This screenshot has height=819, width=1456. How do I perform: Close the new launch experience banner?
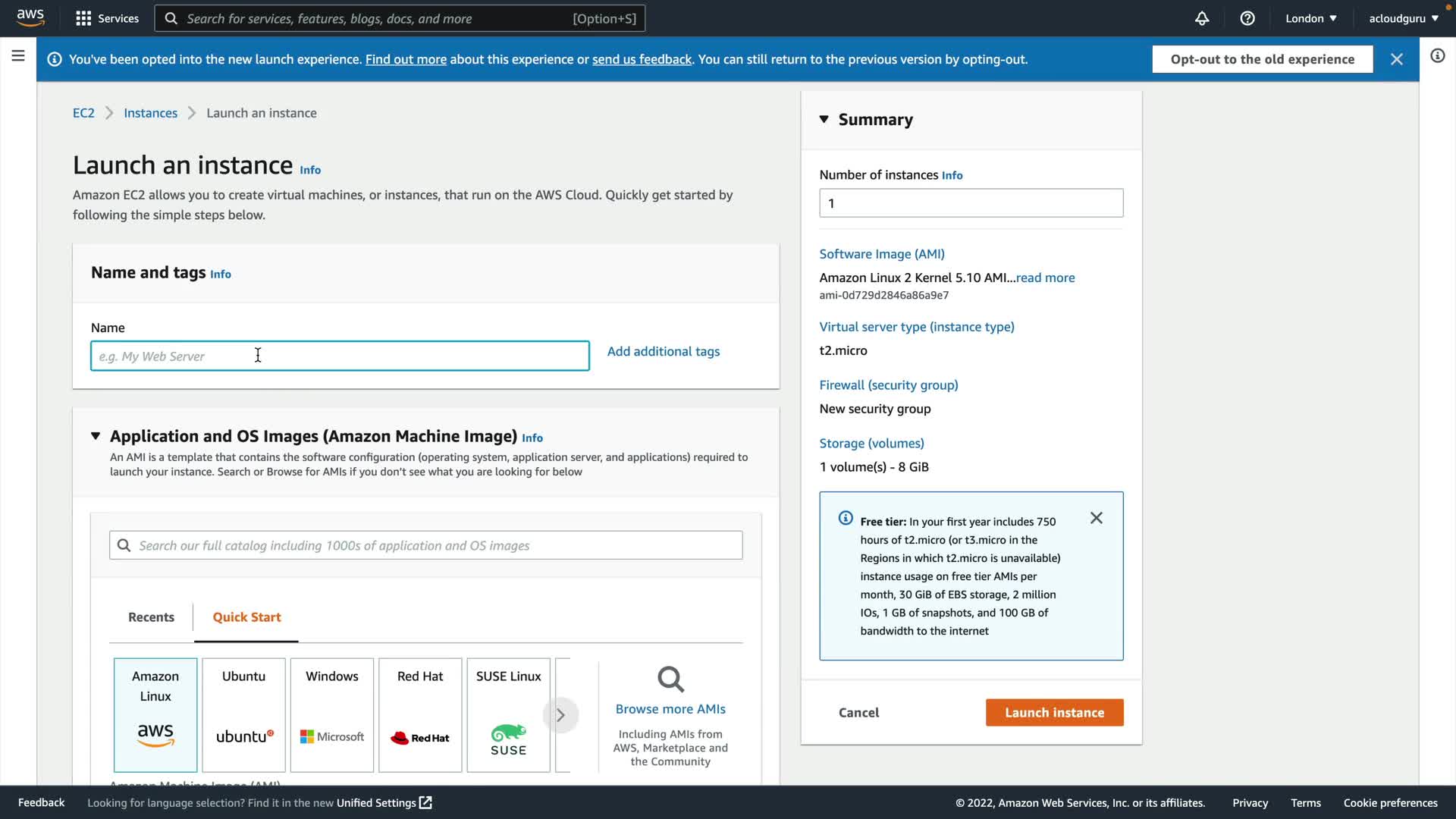click(x=1397, y=59)
